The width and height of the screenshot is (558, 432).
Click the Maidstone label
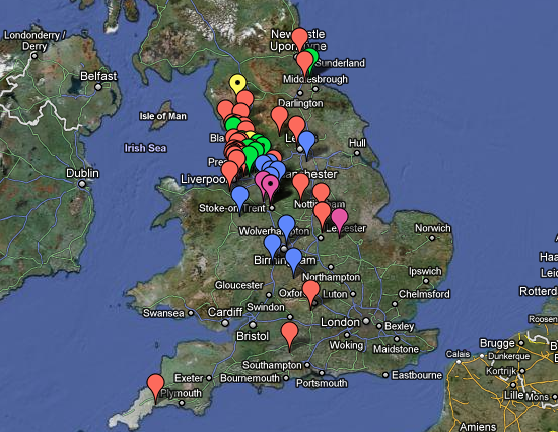click(396, 349)
